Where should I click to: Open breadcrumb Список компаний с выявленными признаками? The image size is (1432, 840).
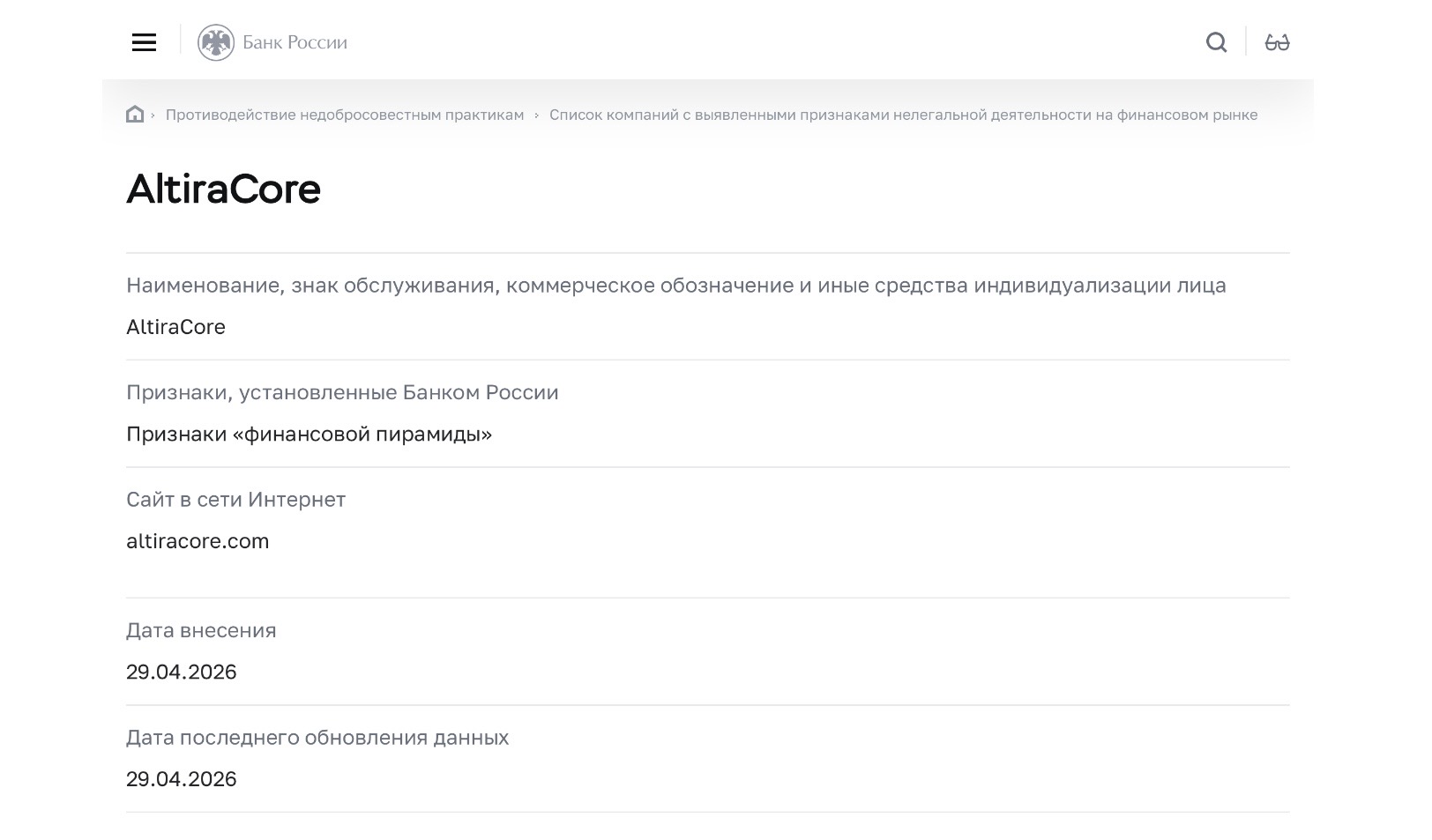(903, 115)
